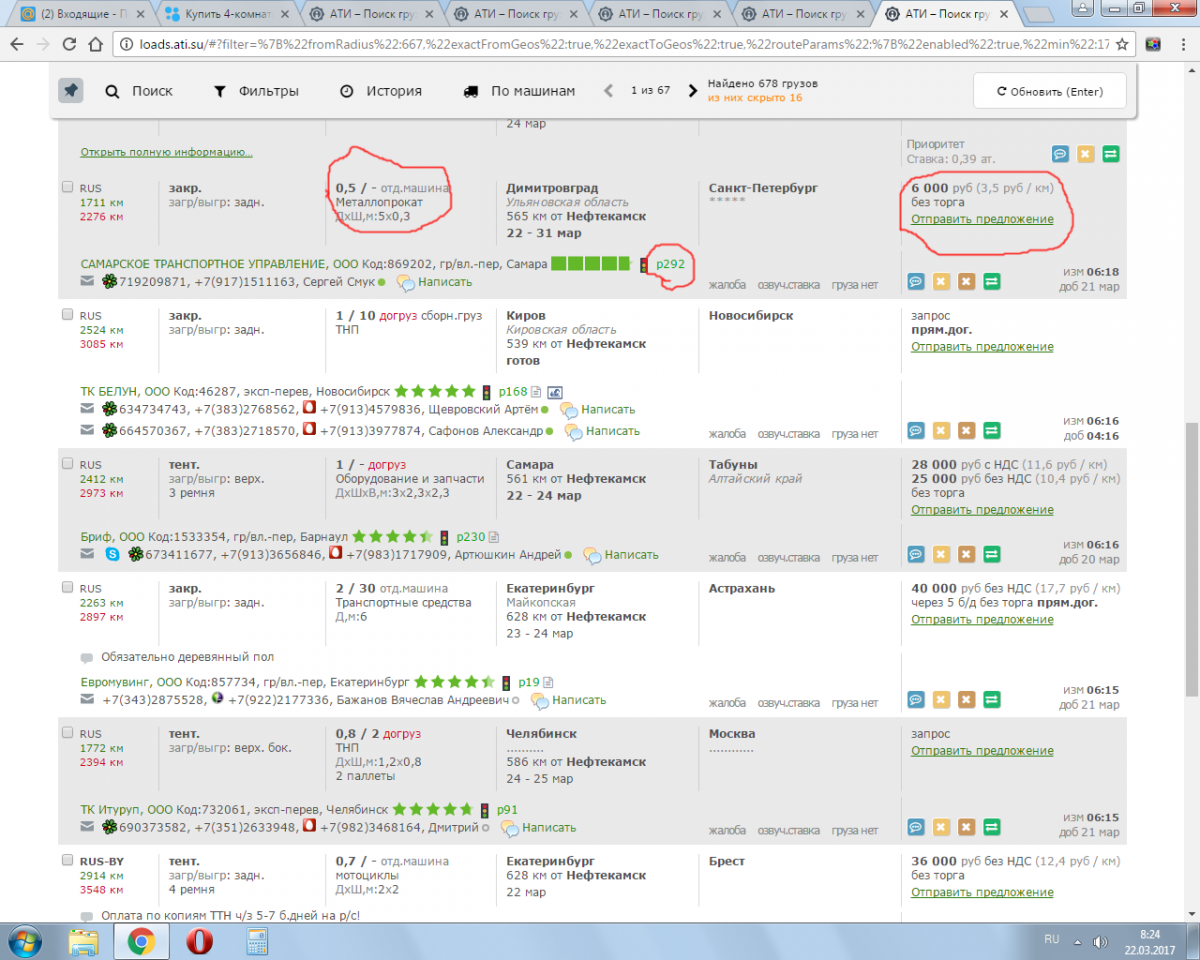The width and height of the screenshot is (1200, 960).
Task: Click envelope icon next to 719209871
Action: coord(87,282)
